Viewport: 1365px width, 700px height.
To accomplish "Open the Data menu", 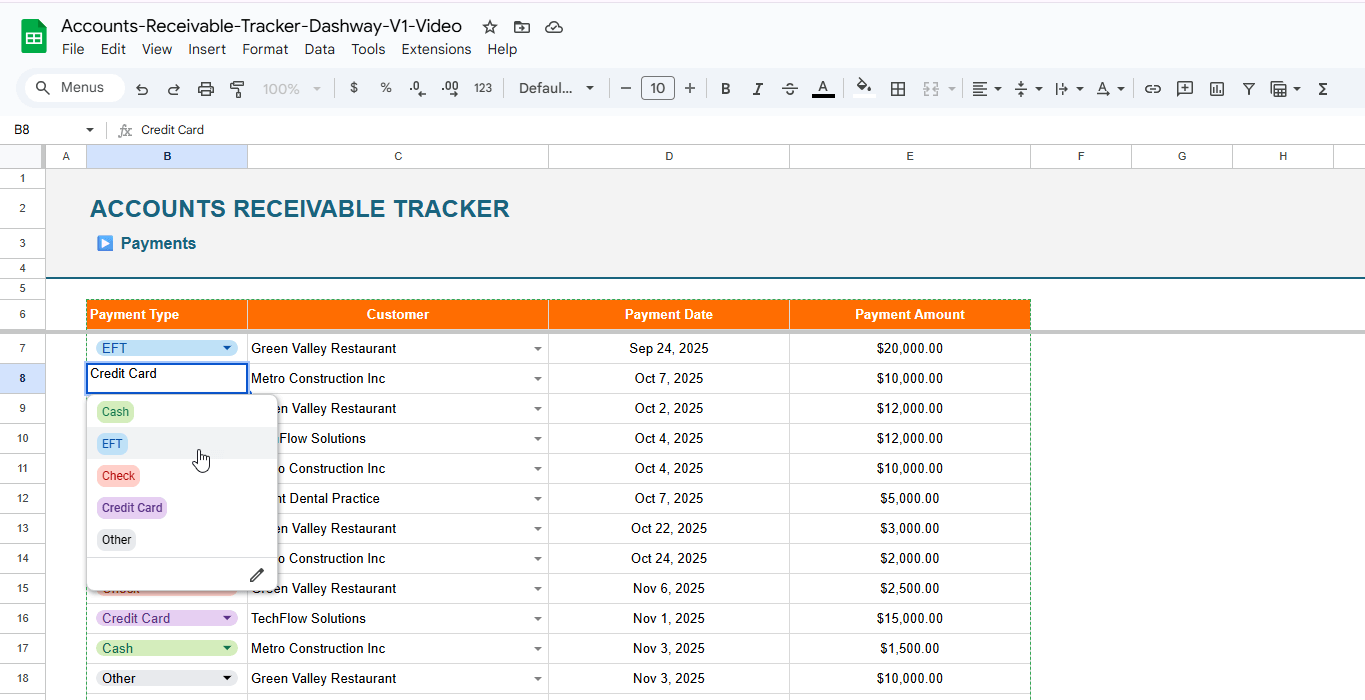I will pos(320,49).
